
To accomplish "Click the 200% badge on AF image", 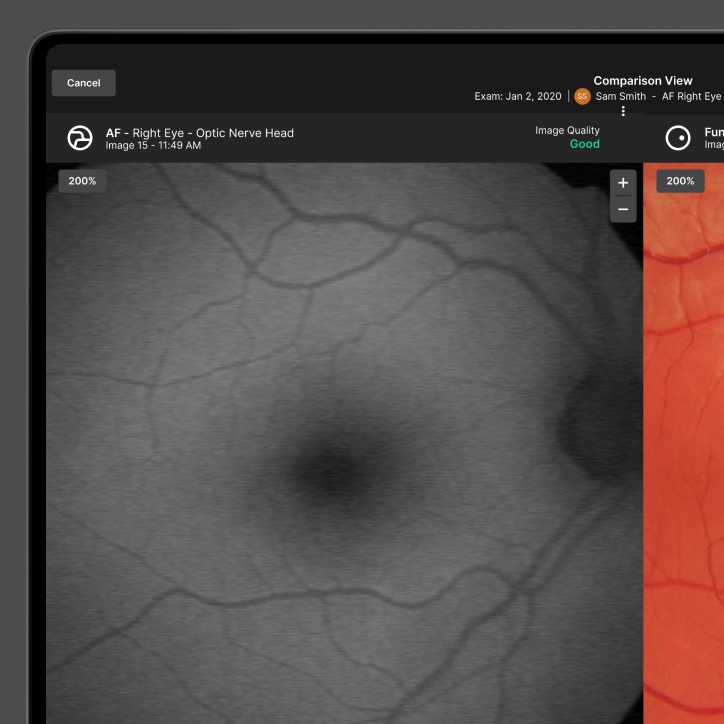I will (82, 181).
